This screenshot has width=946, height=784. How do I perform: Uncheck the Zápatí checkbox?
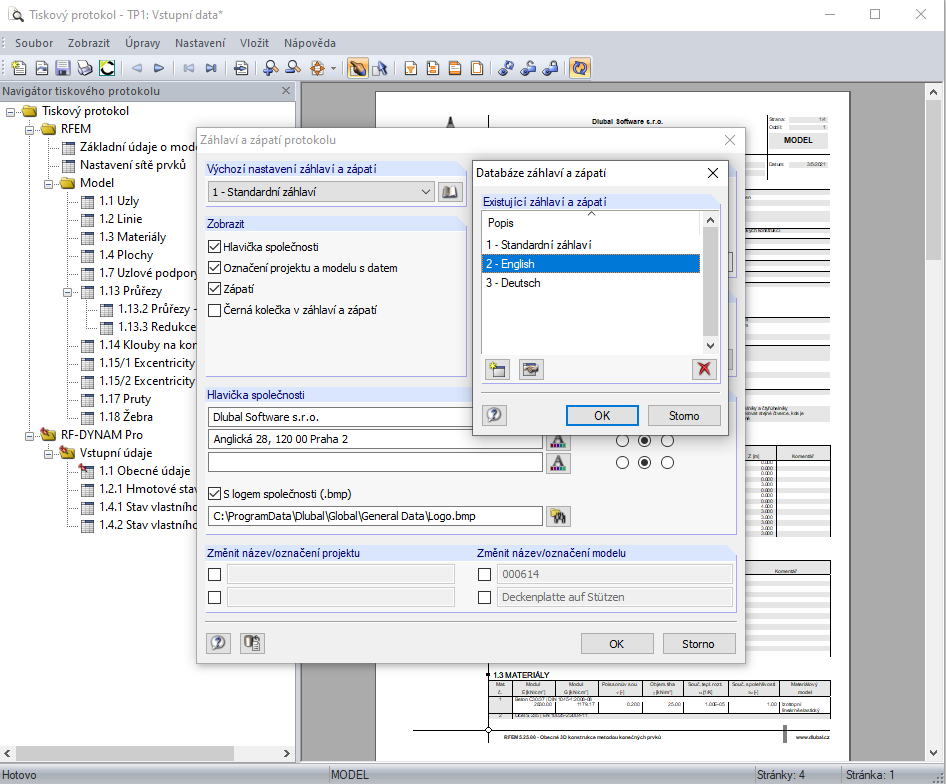(214, 288)
